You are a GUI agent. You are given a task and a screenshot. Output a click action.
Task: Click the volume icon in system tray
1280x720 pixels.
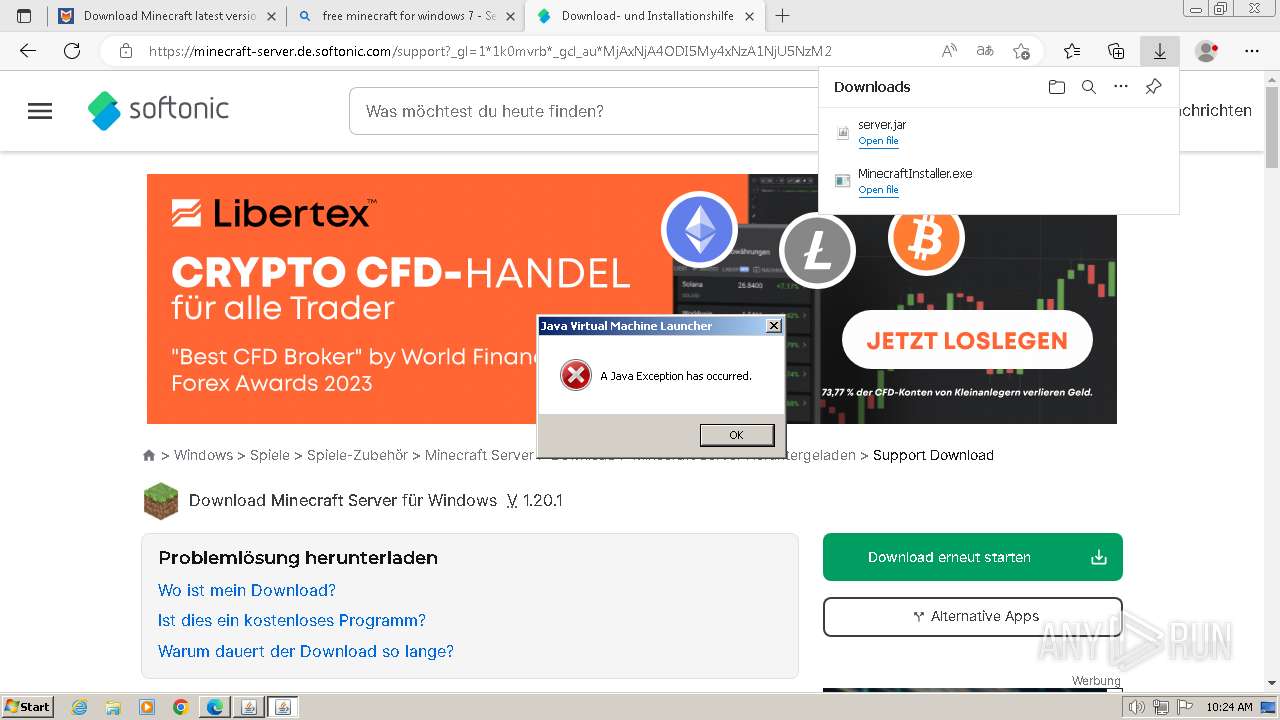(1136, 707)
